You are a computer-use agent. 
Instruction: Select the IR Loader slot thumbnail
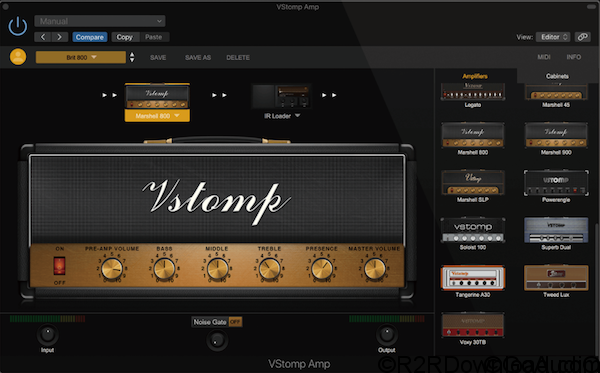pyautogui.click(x=281, y=96)
